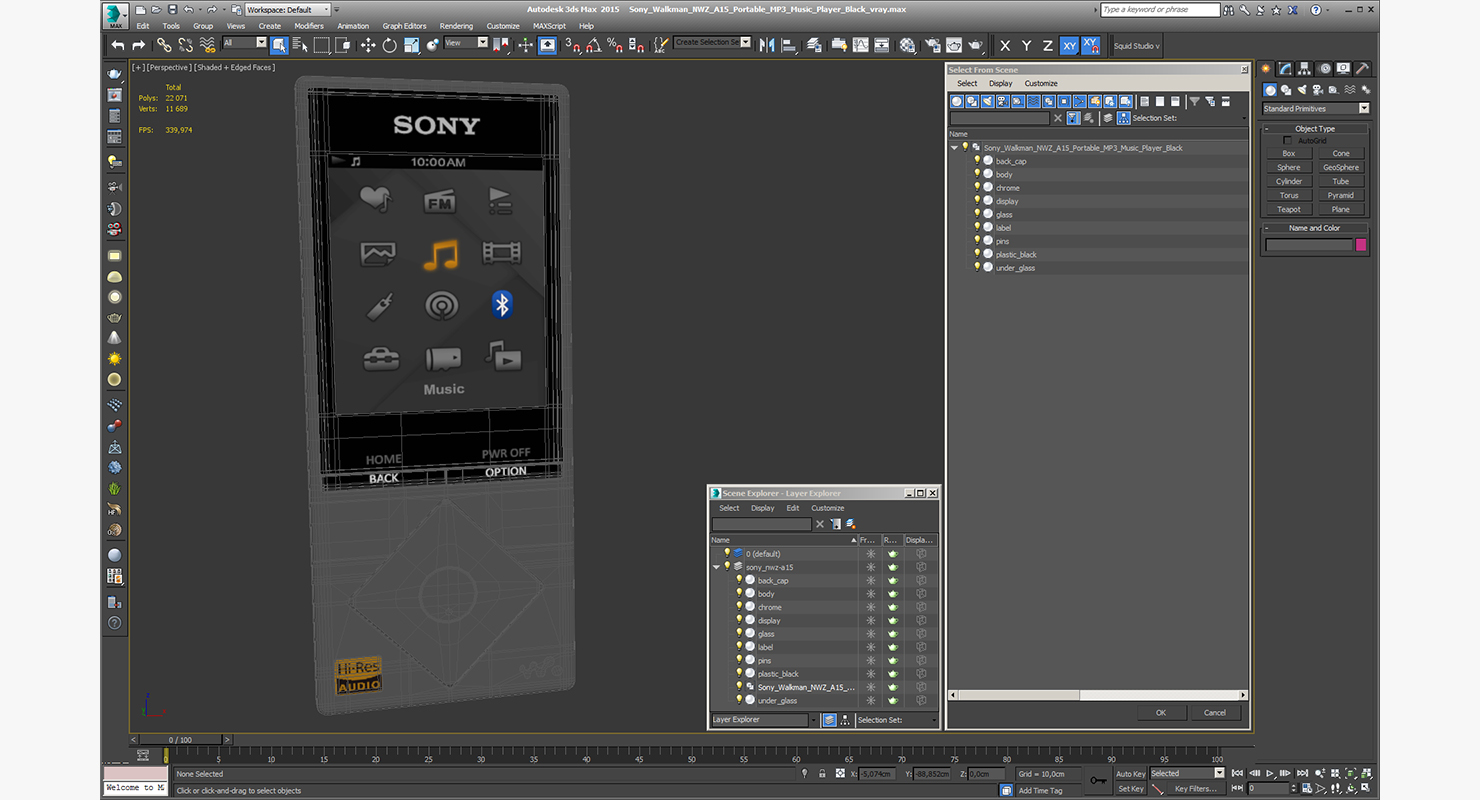The width and height of the screenshot is (1480, 800).
Task: Open Render Setup dialog
Action: 932,45
